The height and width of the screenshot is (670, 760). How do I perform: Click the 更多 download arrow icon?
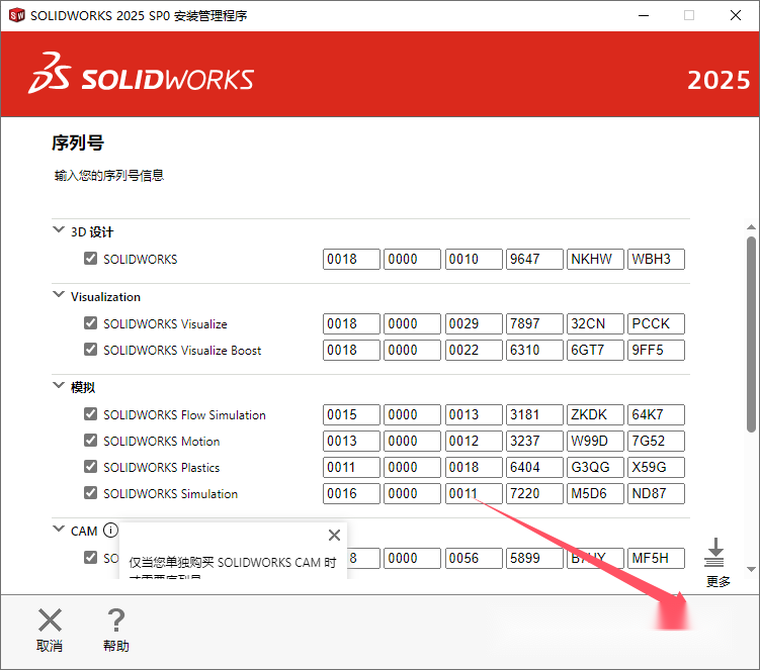pos(716,553)
